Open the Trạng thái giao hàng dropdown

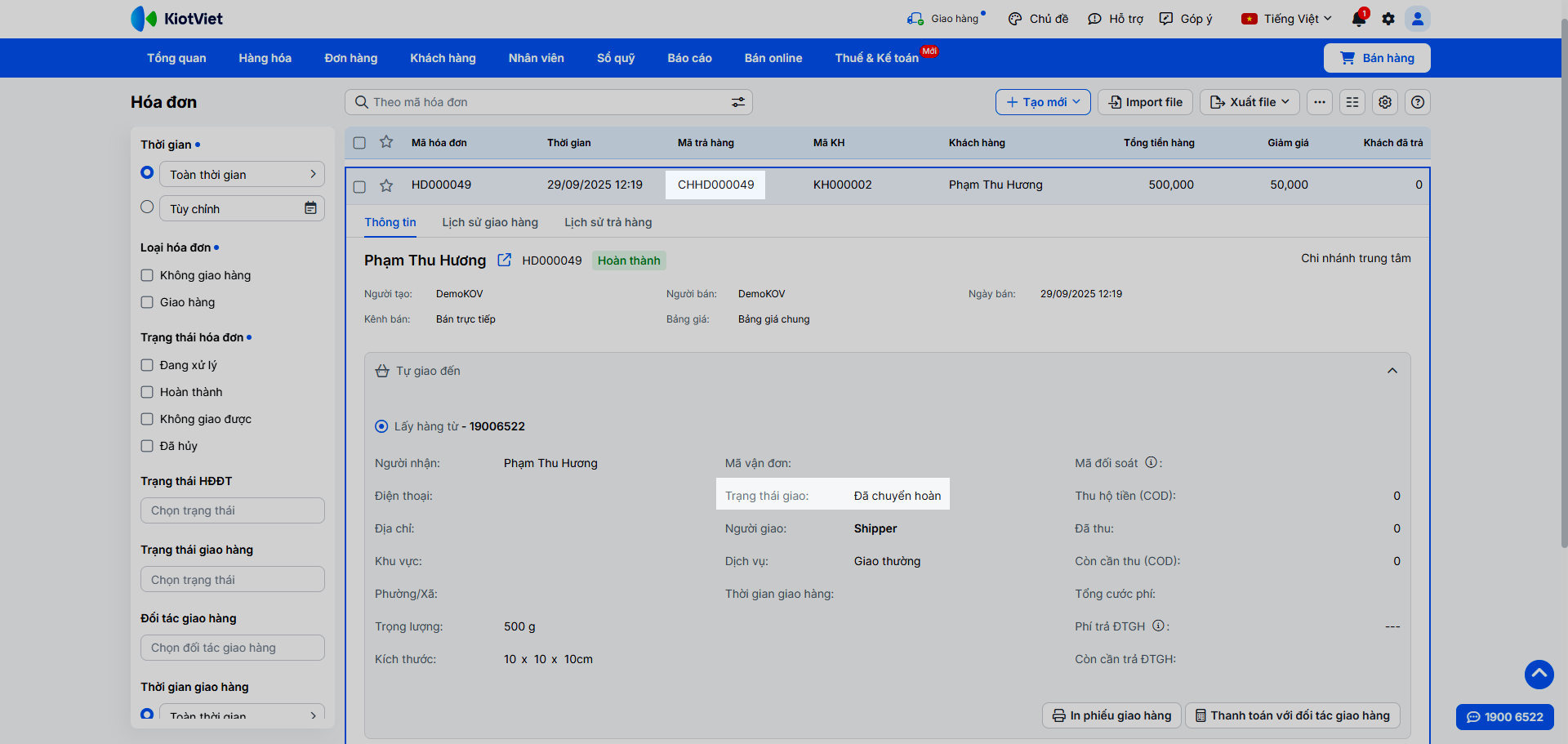pos(233,579)
